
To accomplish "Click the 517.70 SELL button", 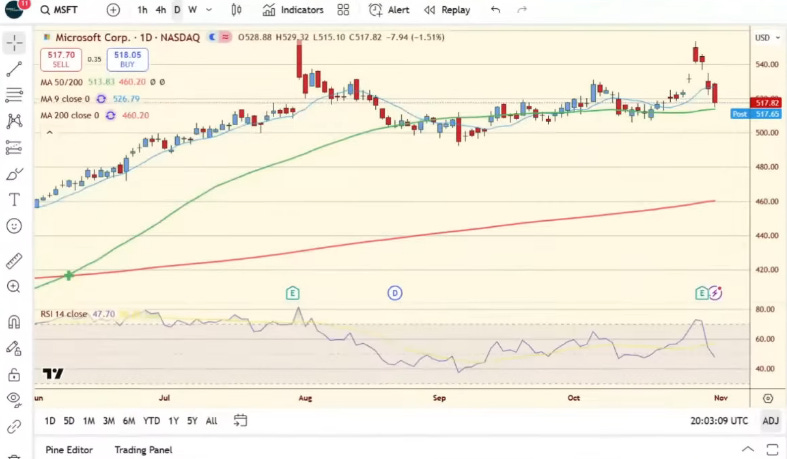I will point(61,59).
